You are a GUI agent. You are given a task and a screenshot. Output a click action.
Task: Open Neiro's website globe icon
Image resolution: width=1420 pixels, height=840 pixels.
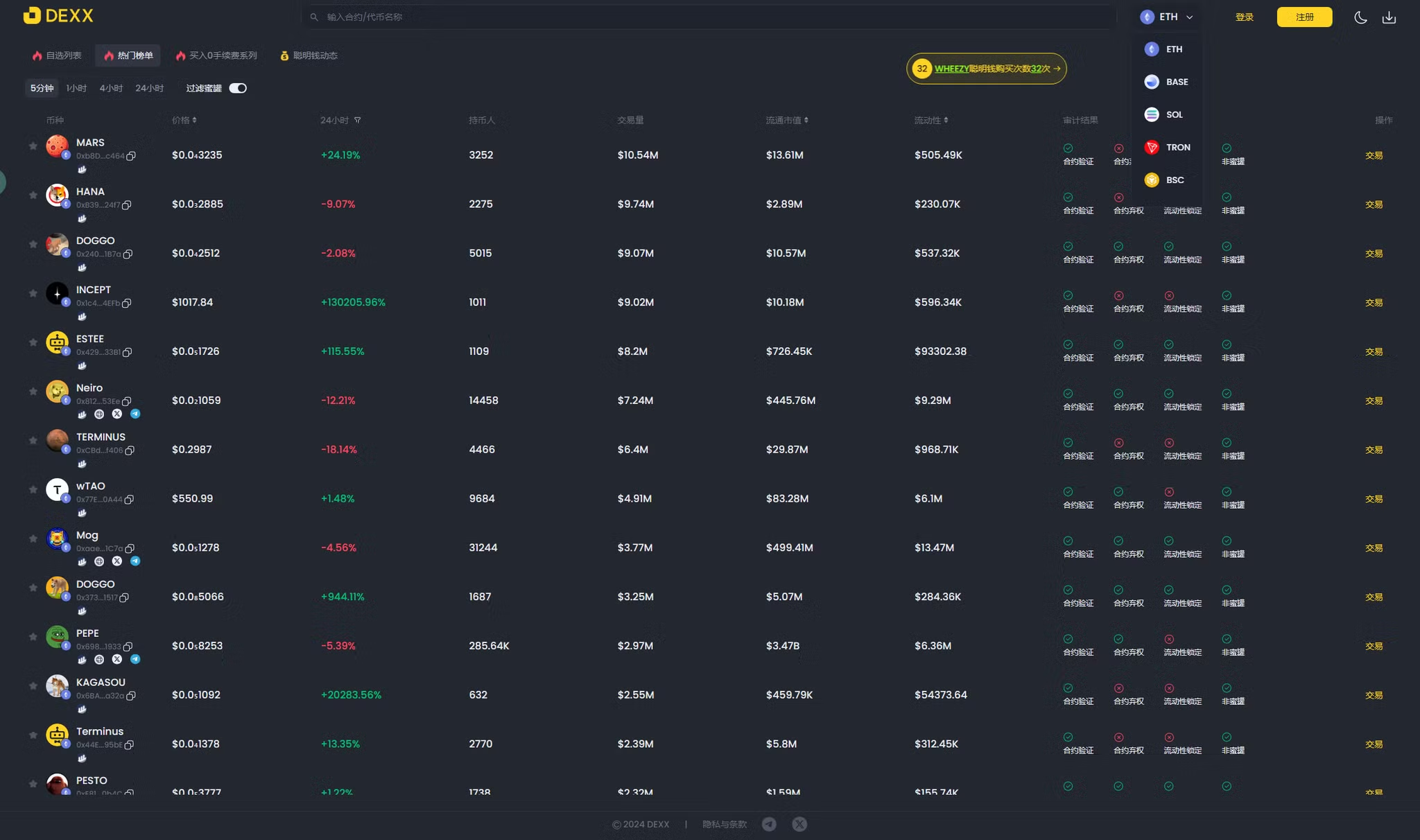tap(99, 414)
